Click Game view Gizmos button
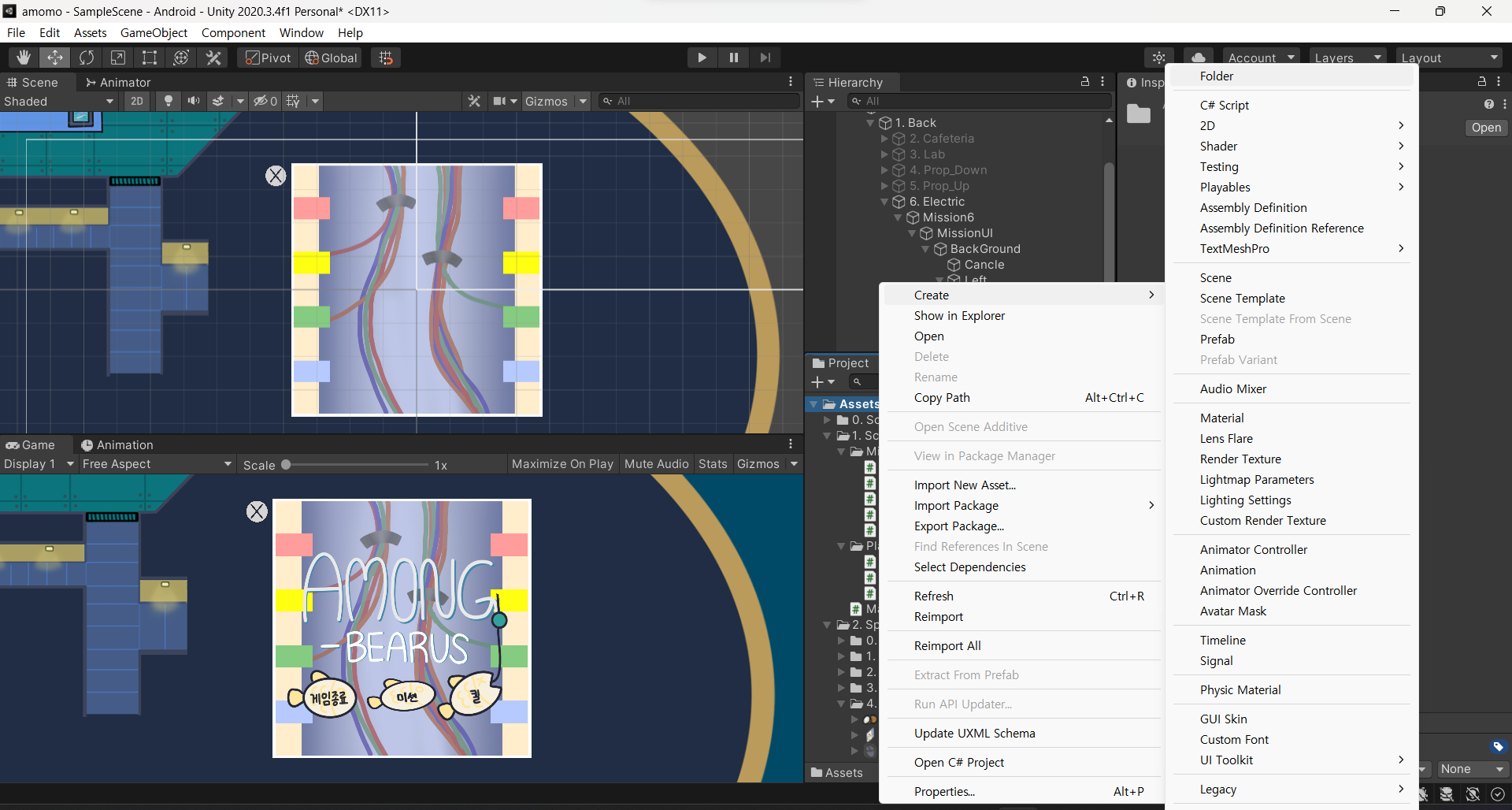Image resolution: width=1512 pixels, height=810 pixels. 758,464
